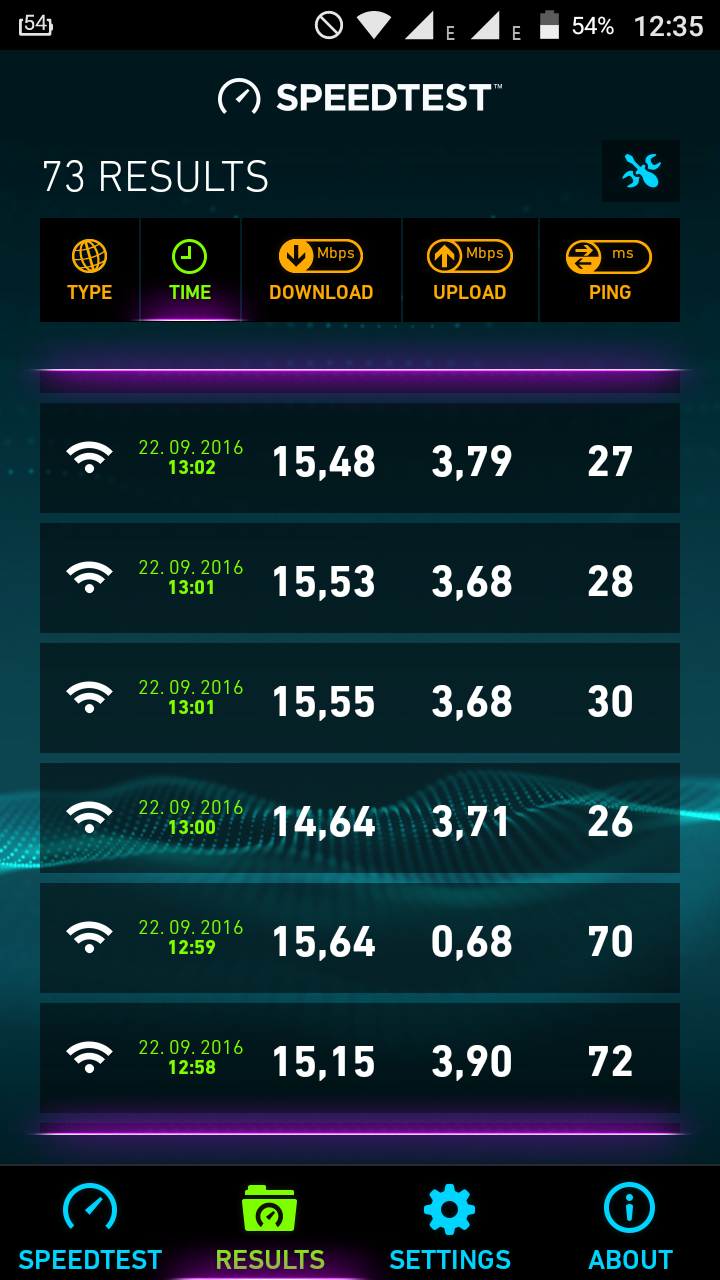This screenshot has width=720, height=1280.
Task: Open the tools wrench icon
Action: click(x=641, y=172)
